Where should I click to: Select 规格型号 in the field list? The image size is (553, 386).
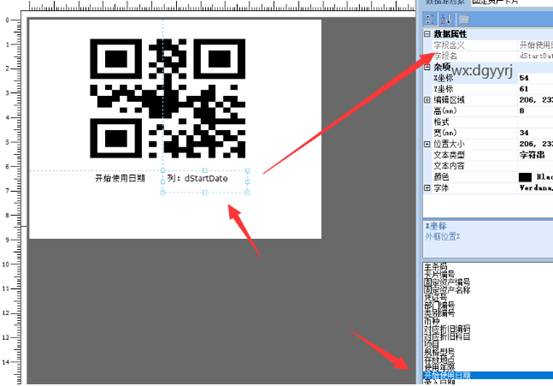pos(439,351)
